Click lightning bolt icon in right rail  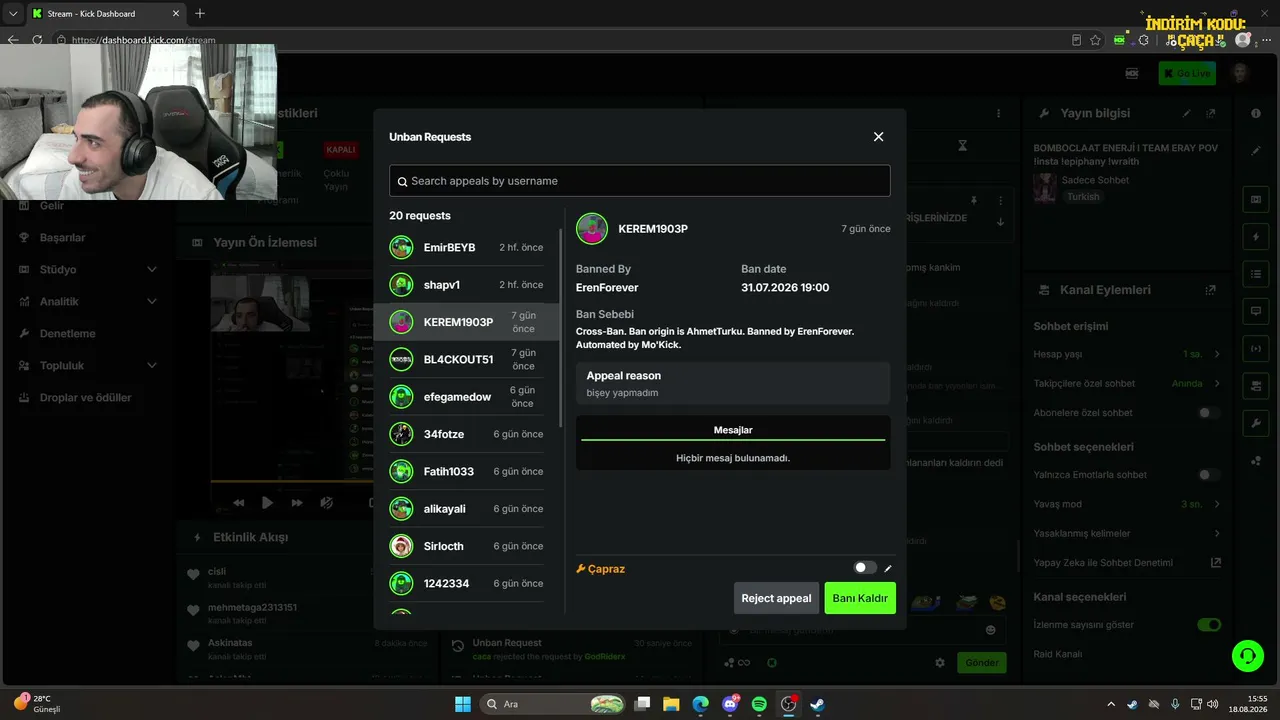(x=1256, y=237)
